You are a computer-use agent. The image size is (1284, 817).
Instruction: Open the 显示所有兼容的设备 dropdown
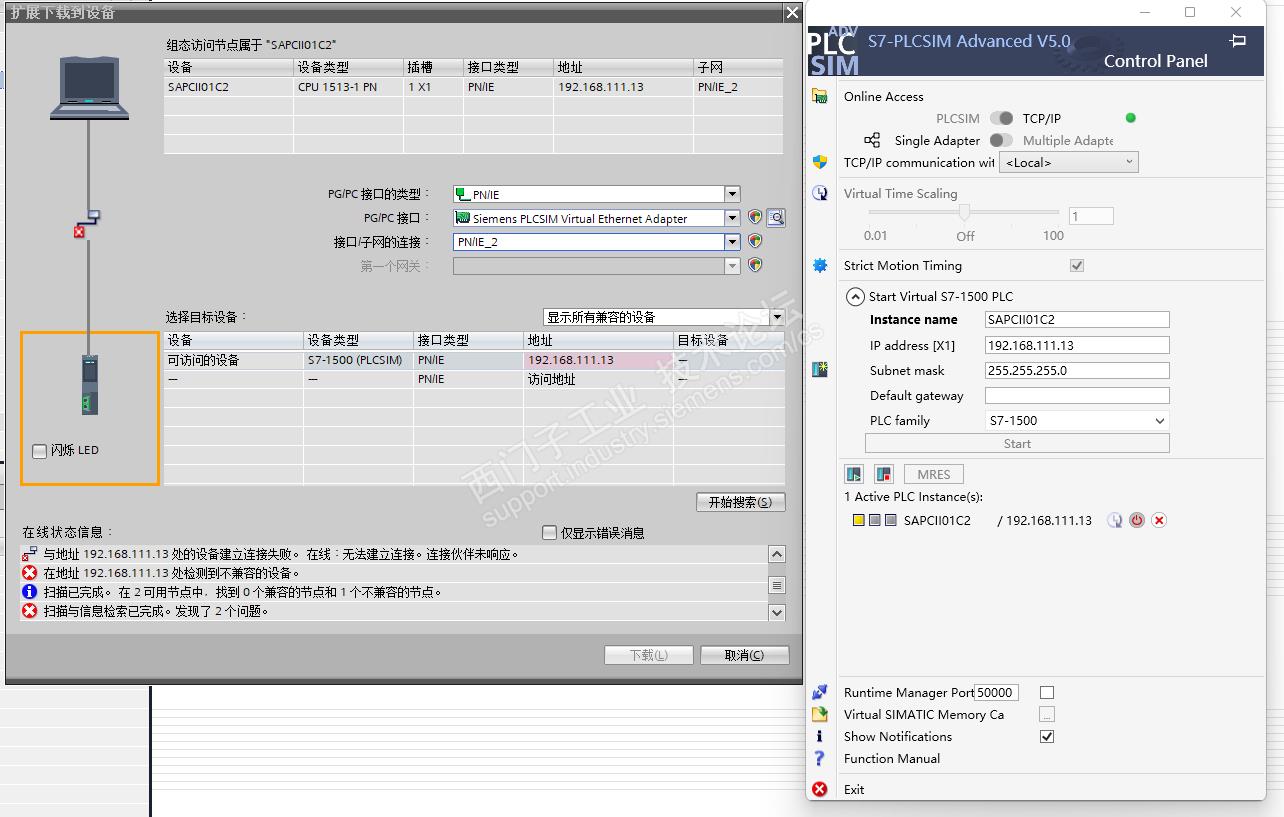click(777, 317)
